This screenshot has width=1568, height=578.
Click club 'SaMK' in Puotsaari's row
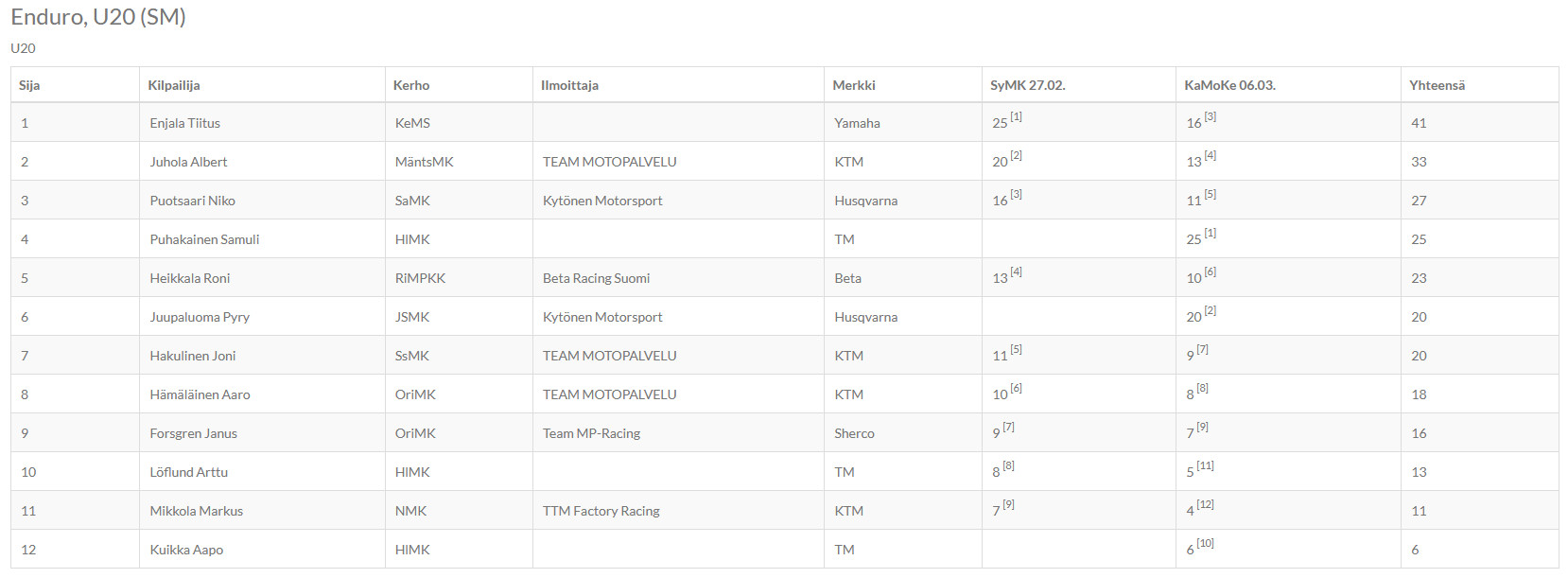click(412, 201)
